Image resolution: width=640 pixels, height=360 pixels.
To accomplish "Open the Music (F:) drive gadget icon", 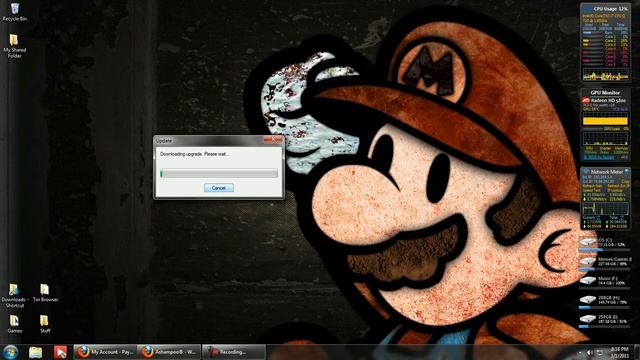I will 588,280.
